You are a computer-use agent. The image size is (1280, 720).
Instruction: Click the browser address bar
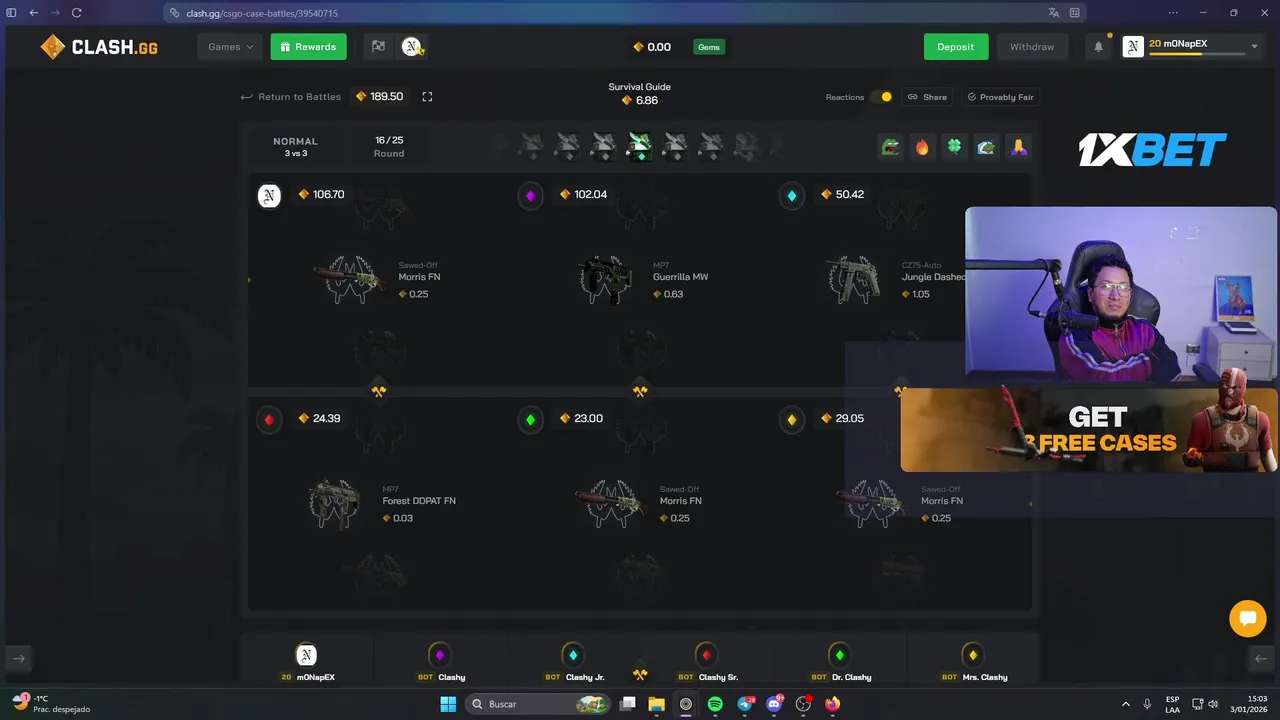pyautogui.click(x=600, y=13)
